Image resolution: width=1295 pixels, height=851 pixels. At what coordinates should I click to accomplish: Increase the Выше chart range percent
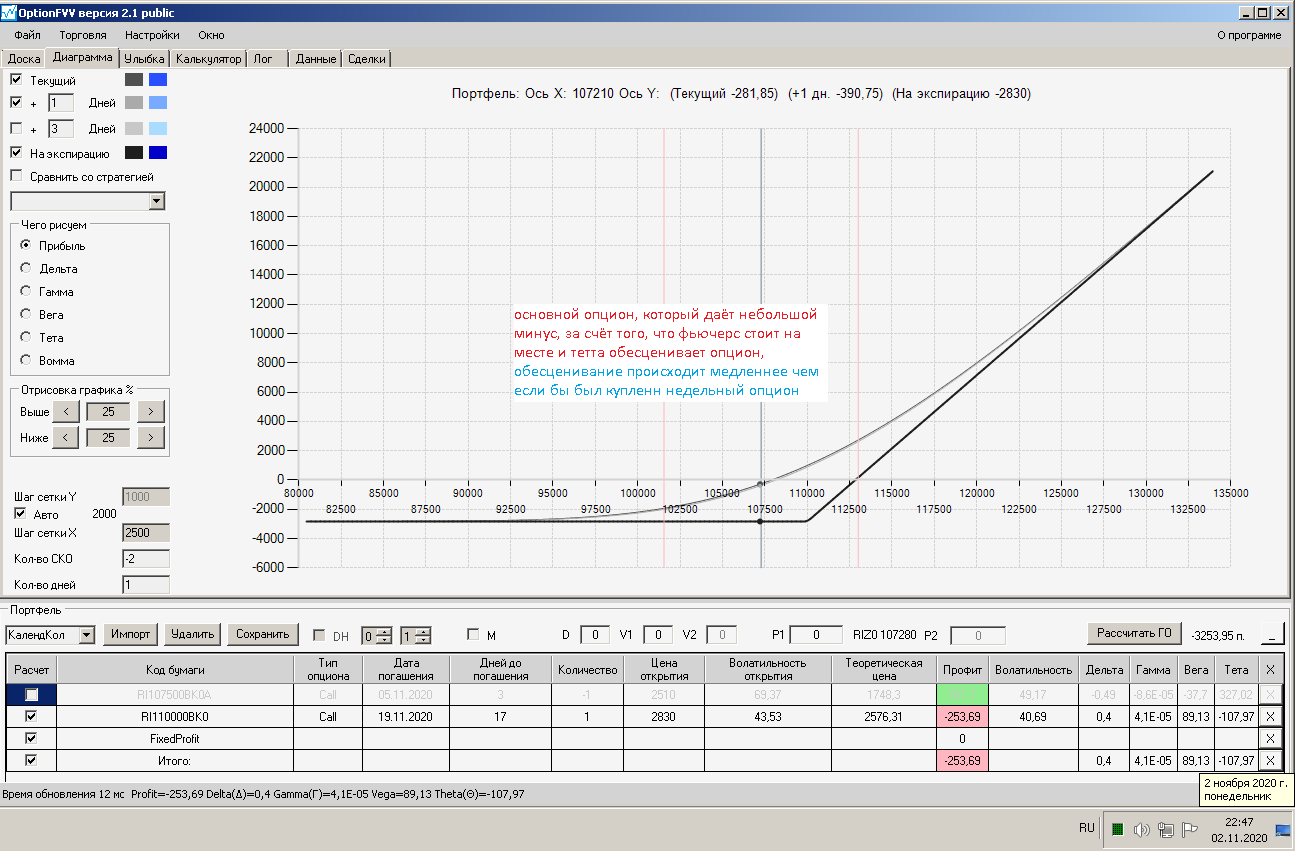pos(151,411)
